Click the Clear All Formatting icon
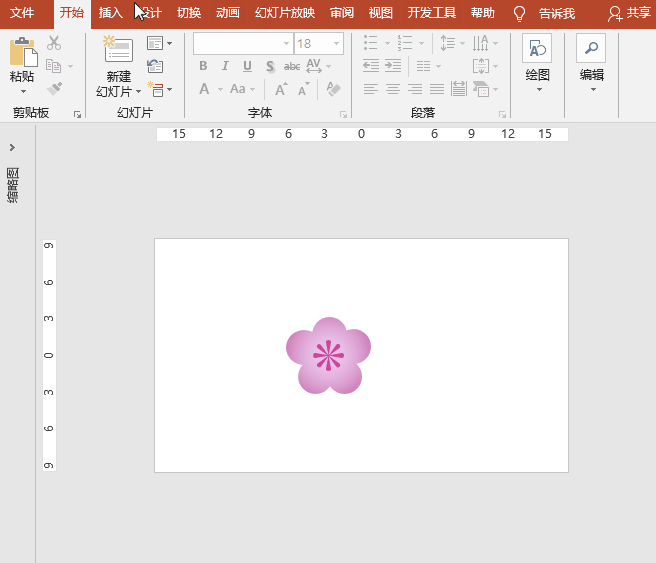The image size is (656, 563). click(x=333, y=89)
